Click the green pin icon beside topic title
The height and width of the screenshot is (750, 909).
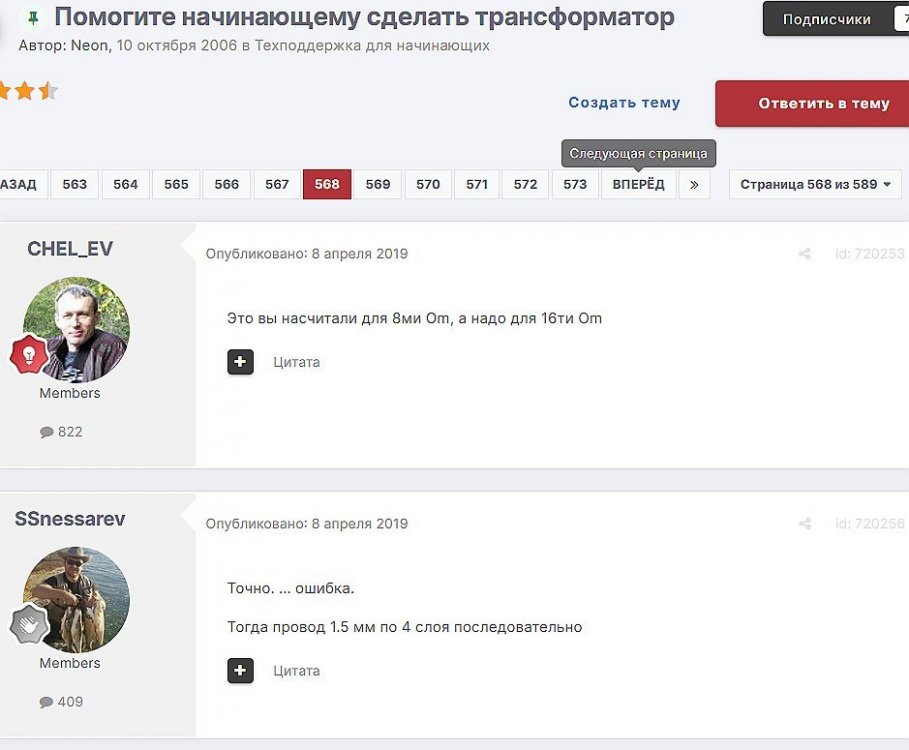33,18
